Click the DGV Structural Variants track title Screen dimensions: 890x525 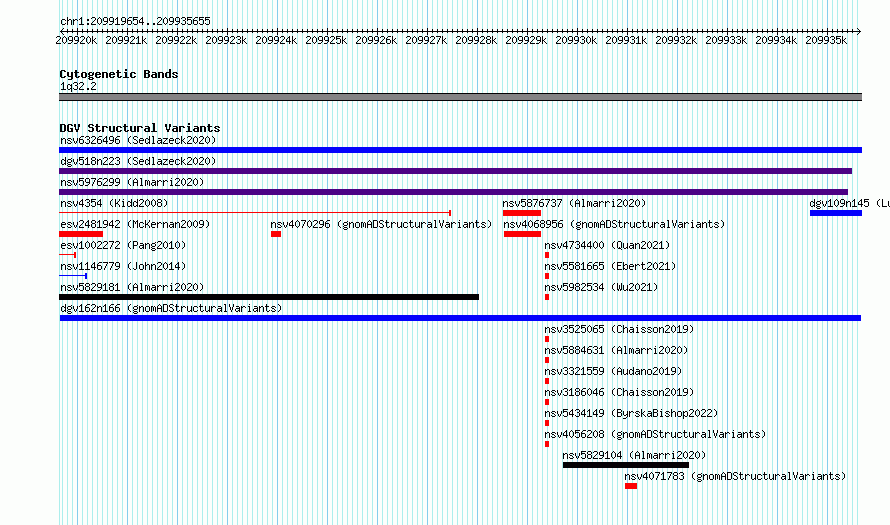(x=140, y=128)
